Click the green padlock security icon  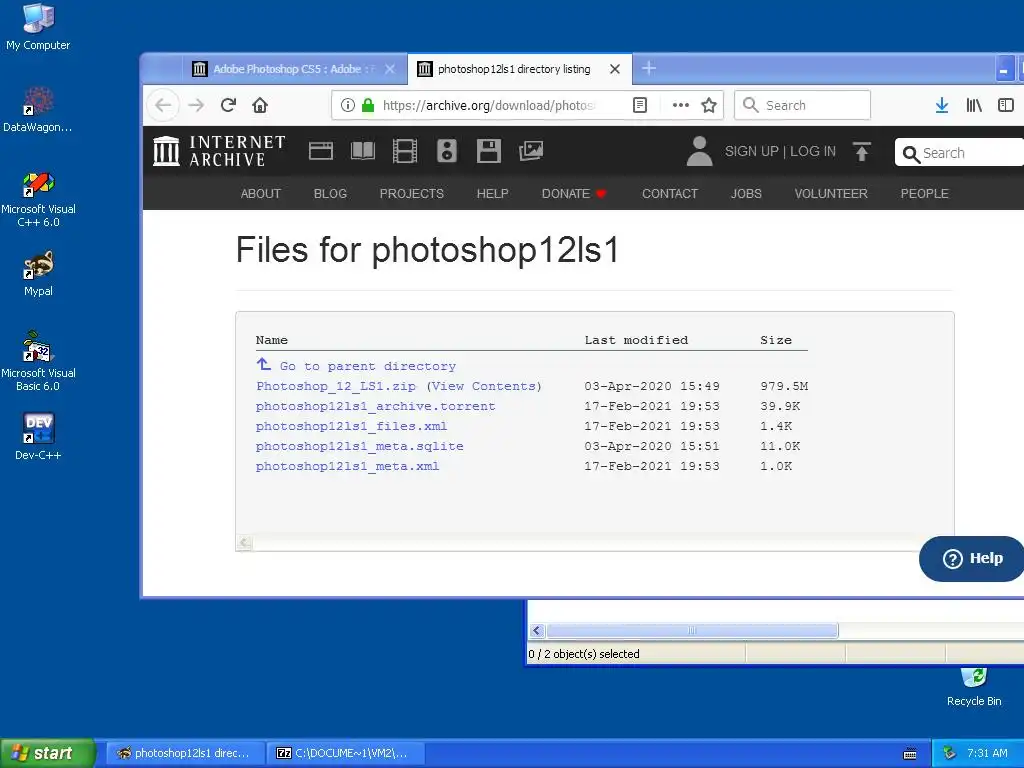click(x=368, y=105)
